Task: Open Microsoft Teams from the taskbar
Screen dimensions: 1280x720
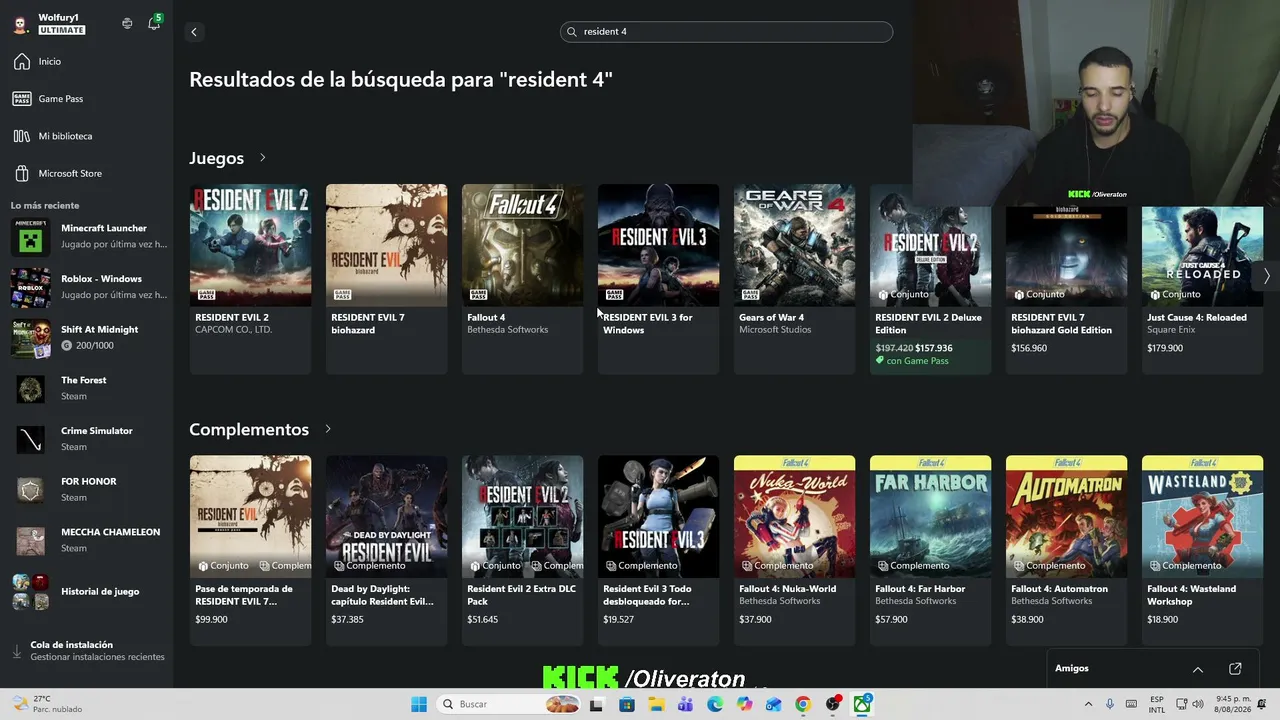Action: click(686, 704)
